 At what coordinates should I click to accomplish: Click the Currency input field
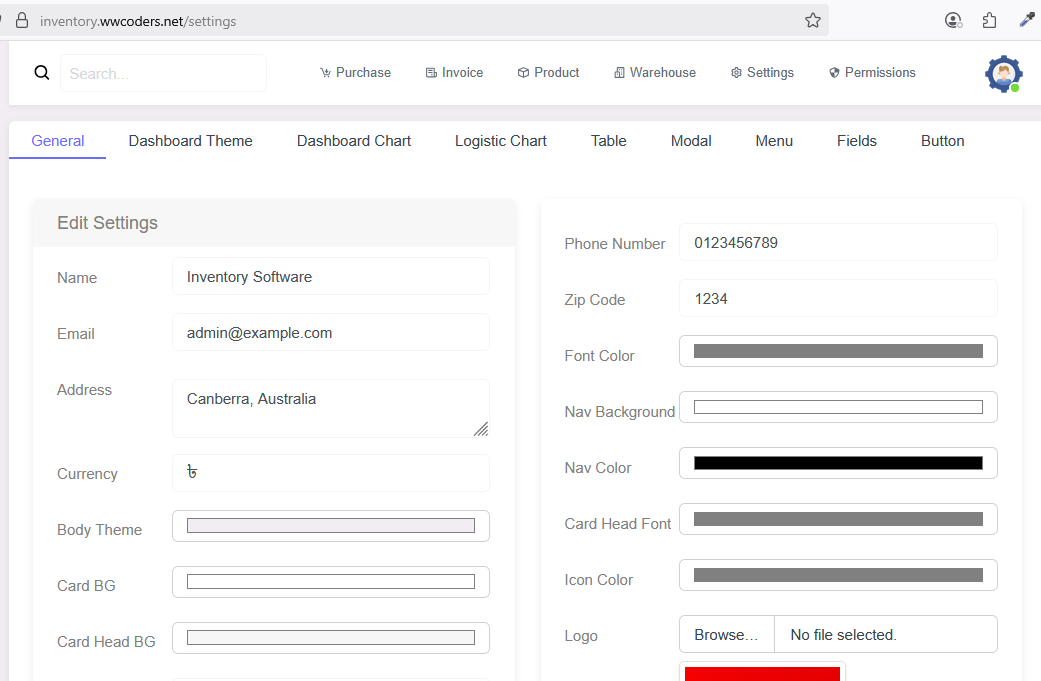click(331, 473)
